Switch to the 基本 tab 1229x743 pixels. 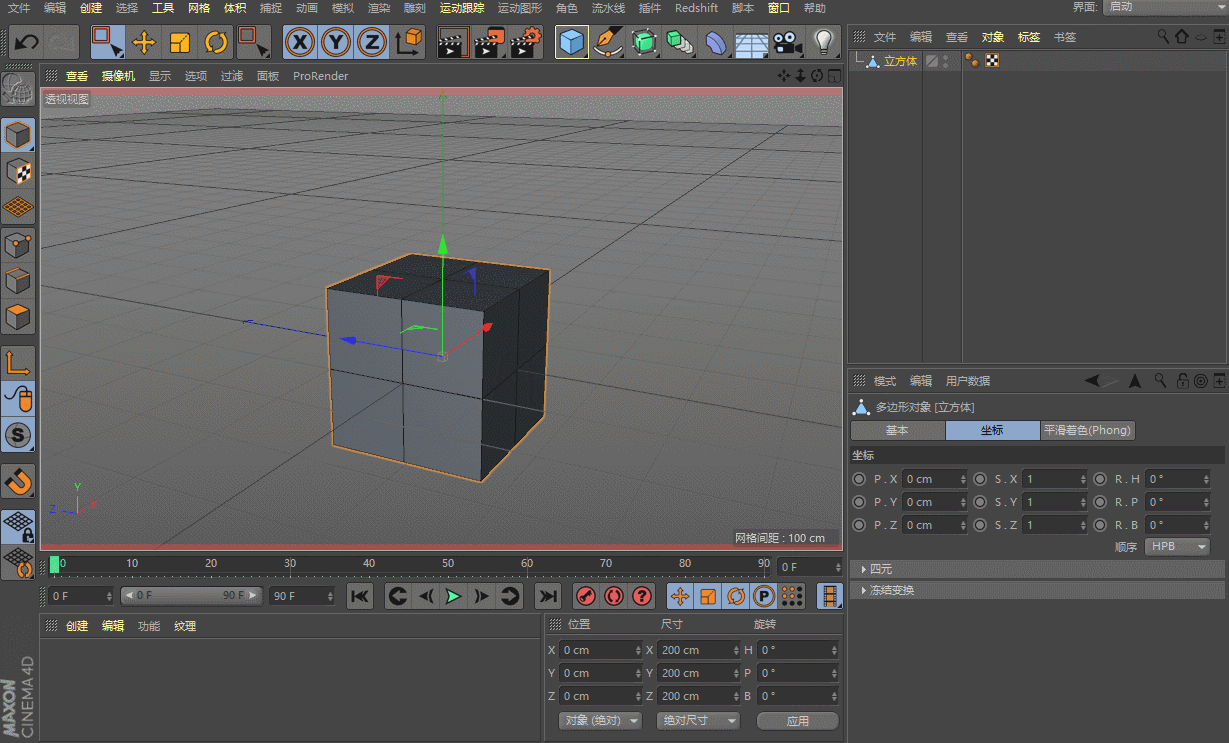tap(897, 431)
